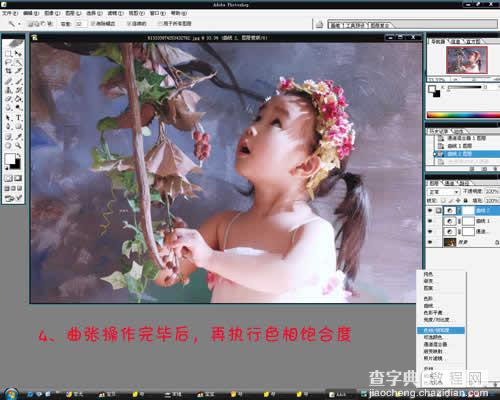
Task: Open the 不透明度 opacity value box
Action: pos(492,191)
